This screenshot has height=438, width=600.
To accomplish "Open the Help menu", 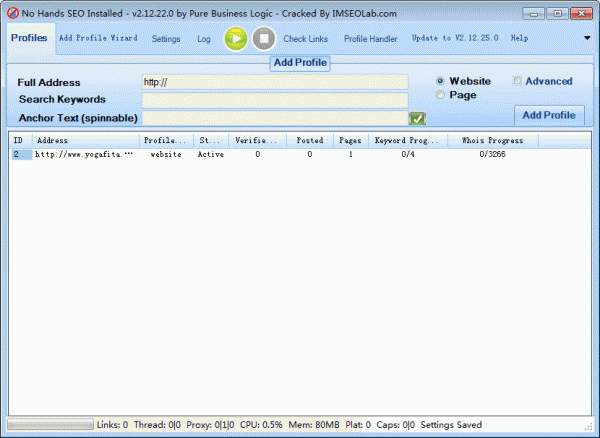I will (x=519, y=38).
